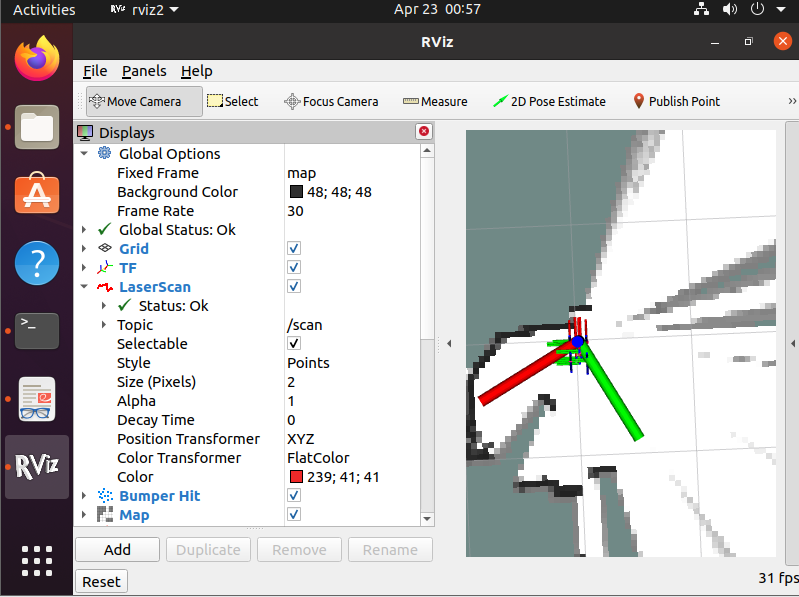Click the LaserScan Status Ok checkmark

pos(125,305)
